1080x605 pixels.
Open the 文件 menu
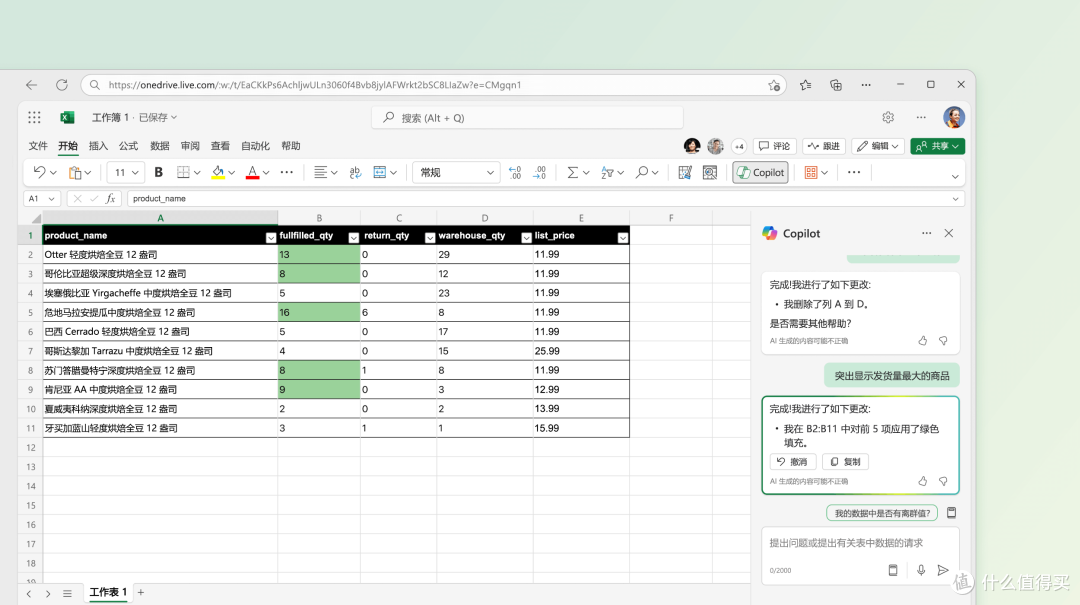pos(38,146)
